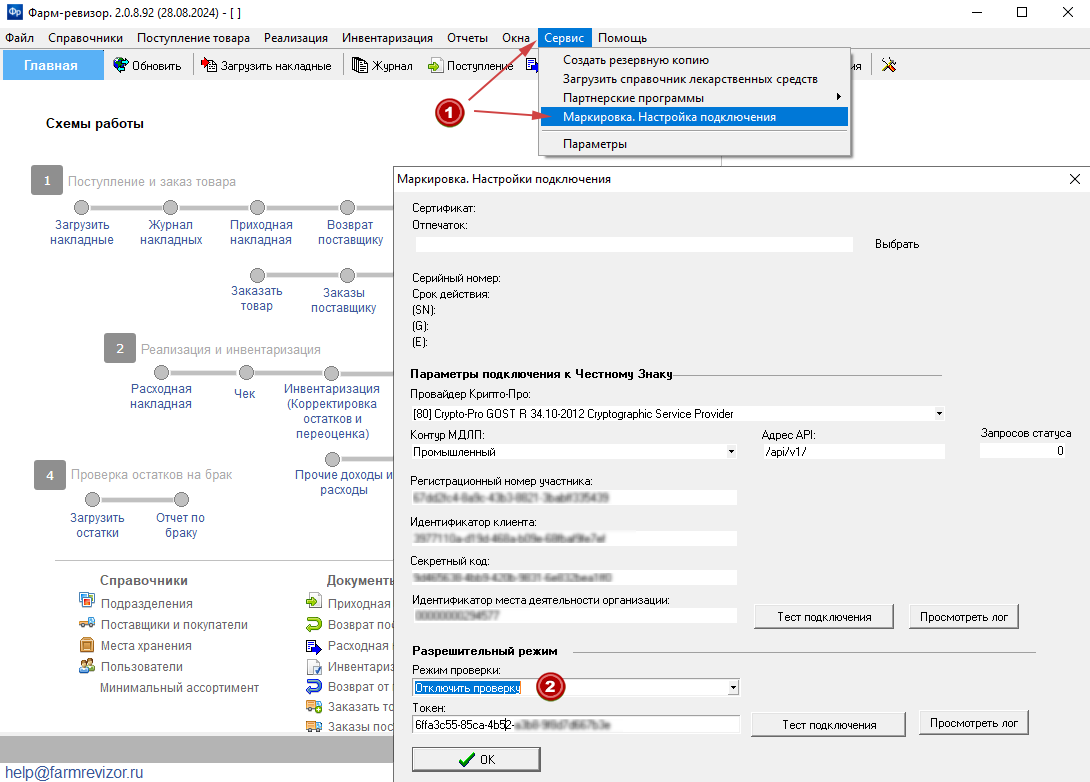
Task: Open the Реализация menu
Action: pyautogui.click(x=295, y=38)
